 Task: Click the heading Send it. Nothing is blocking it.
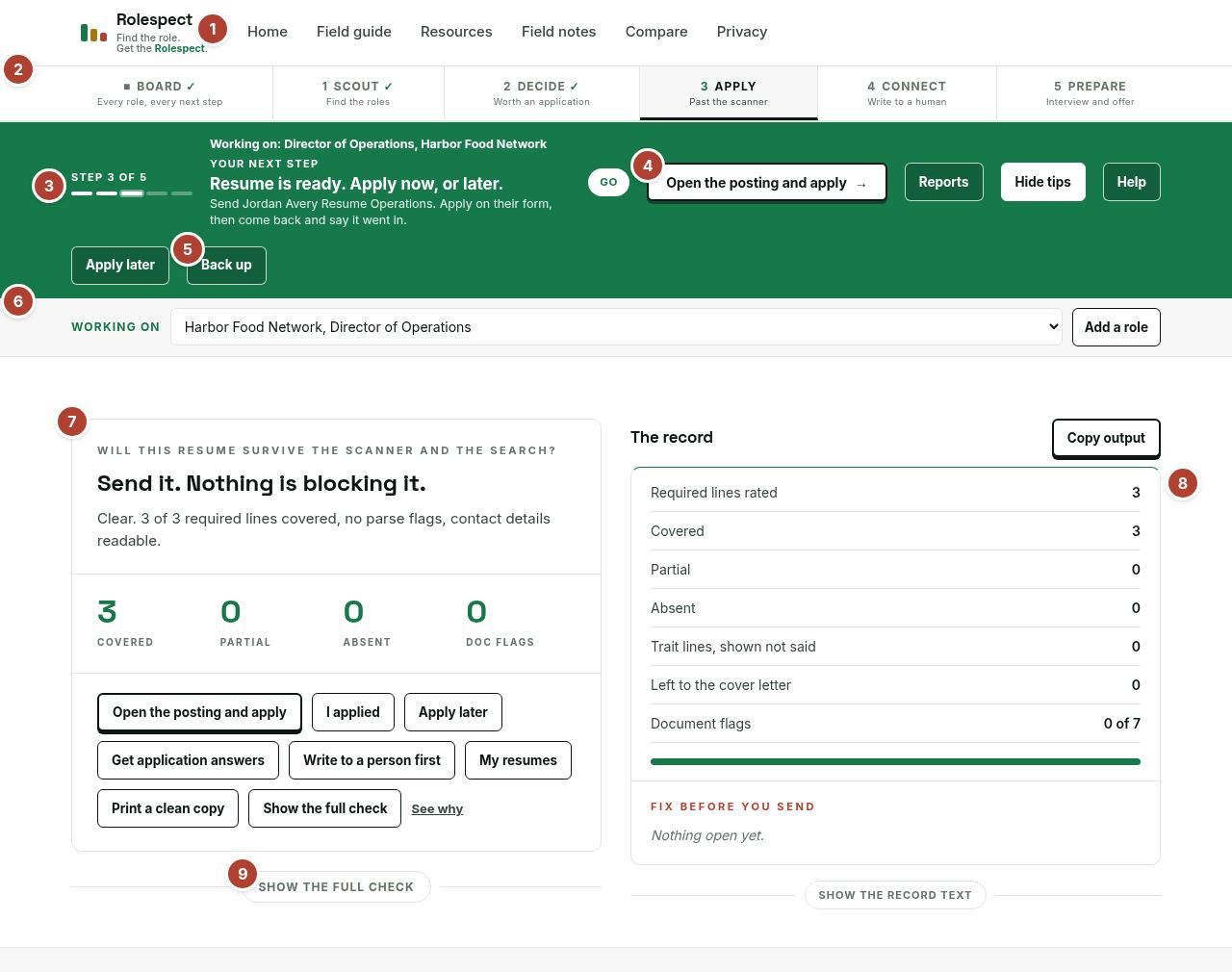262,483
